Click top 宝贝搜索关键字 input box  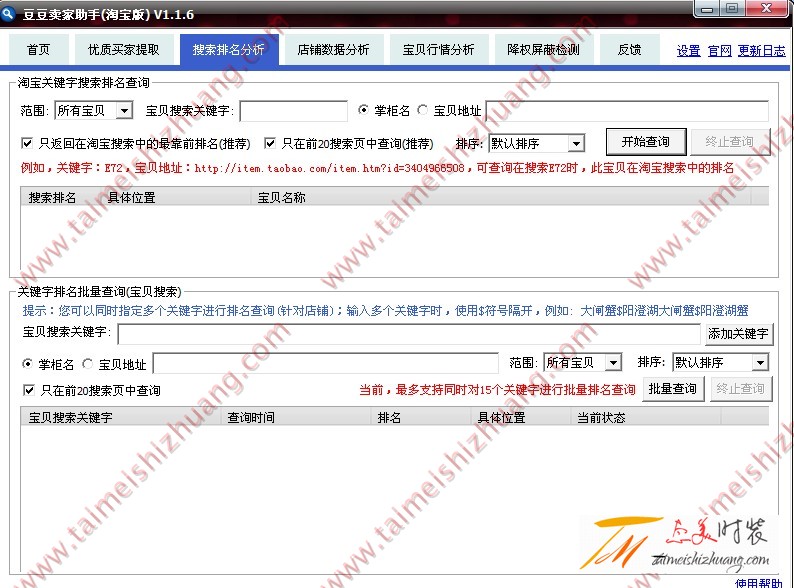[294, 111]
